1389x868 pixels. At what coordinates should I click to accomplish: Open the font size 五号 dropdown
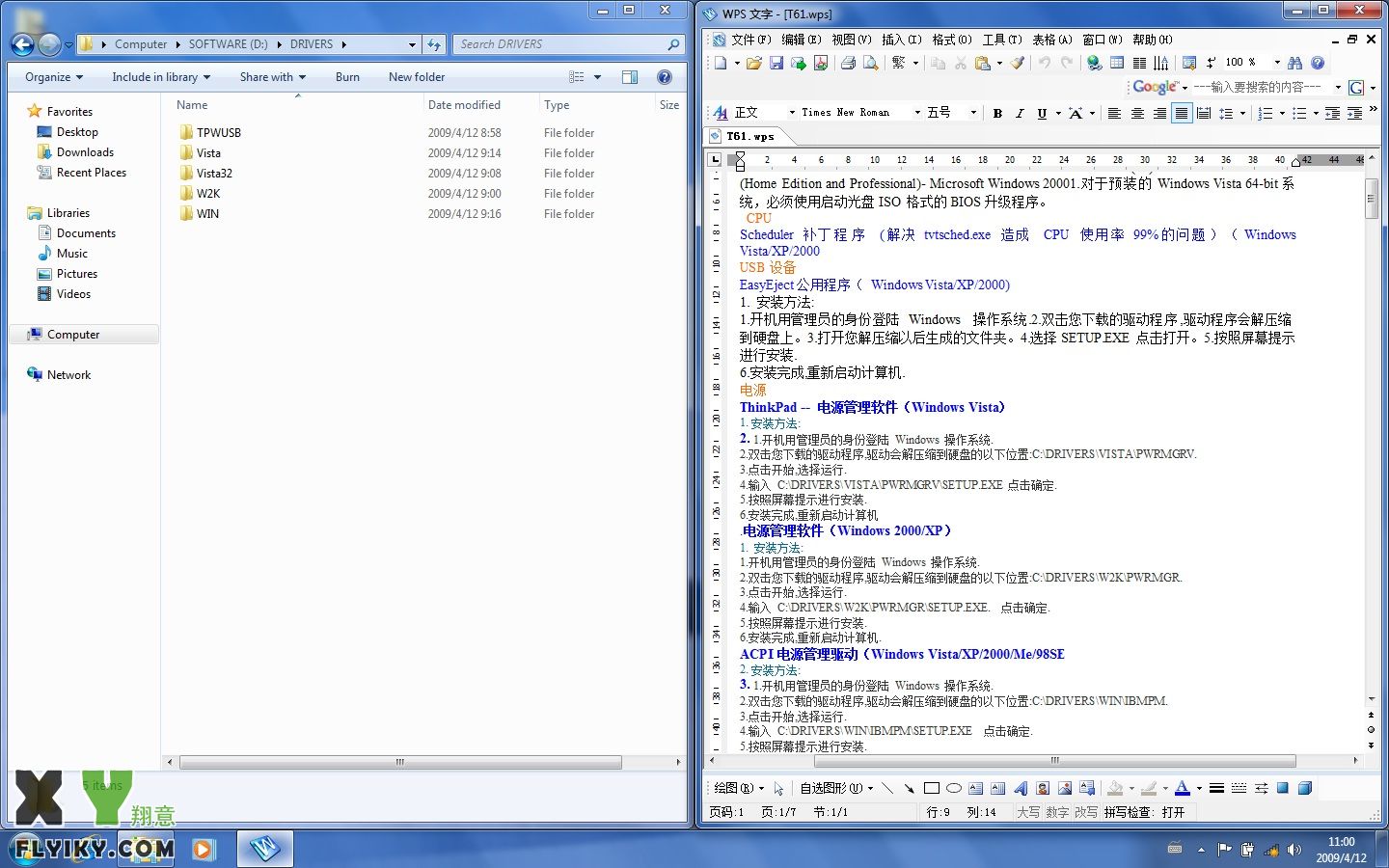973,113
